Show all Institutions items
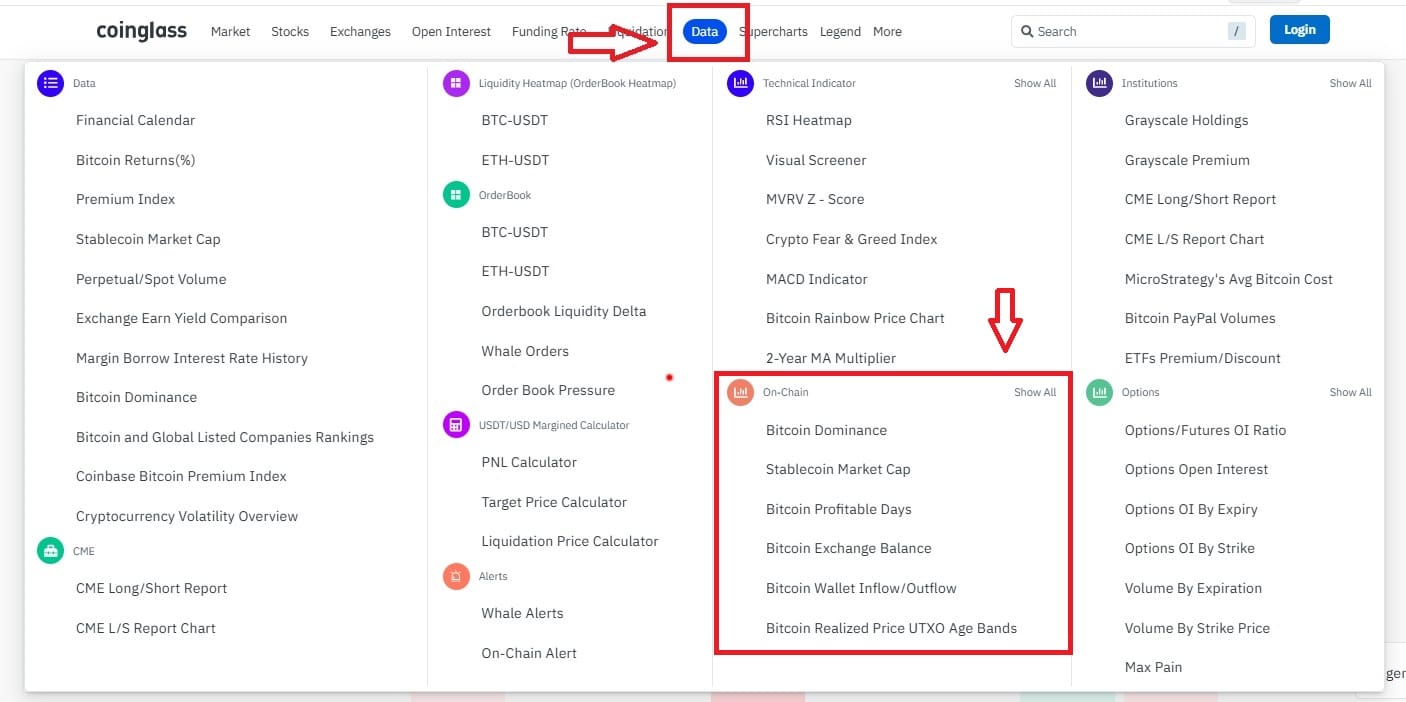The width and height of the screenshot is (1406, 702). 1350,83
